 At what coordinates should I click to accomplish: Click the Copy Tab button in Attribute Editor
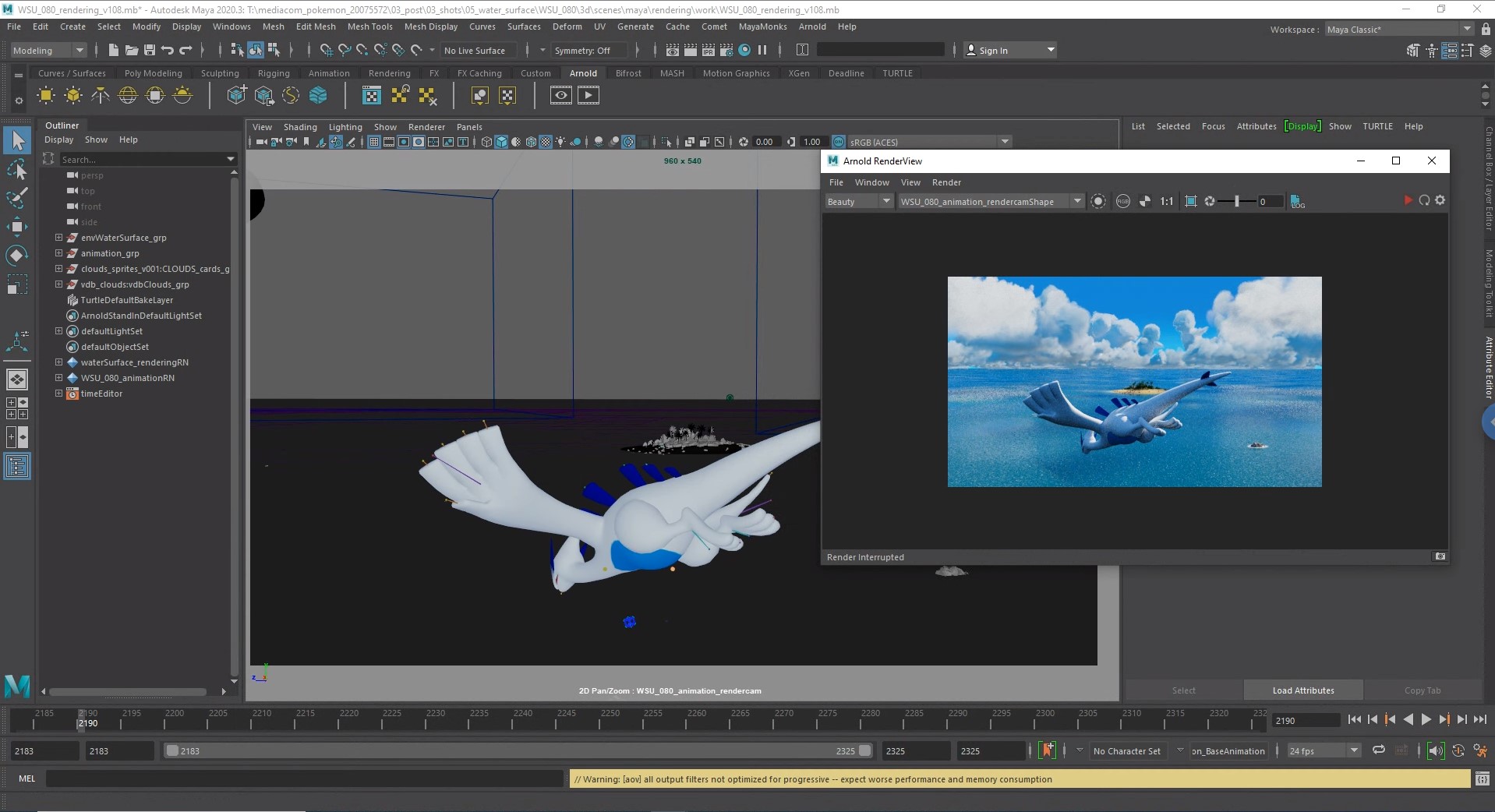pos(1423,690)
